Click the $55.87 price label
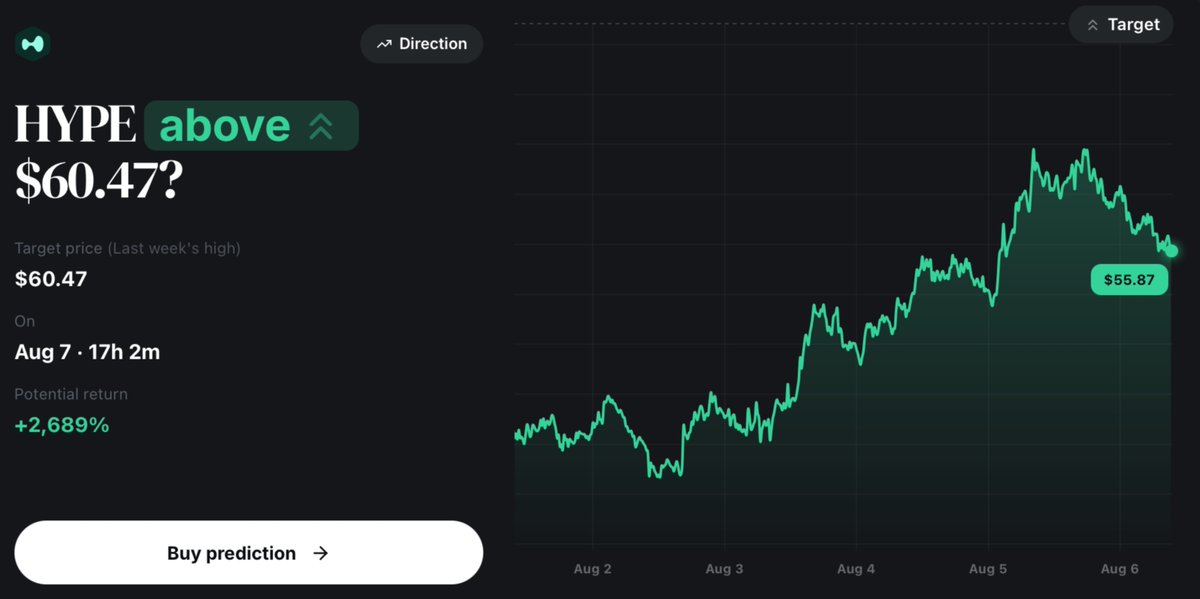Viewport: 1200px width, 599px height. tap(1129, 280)
